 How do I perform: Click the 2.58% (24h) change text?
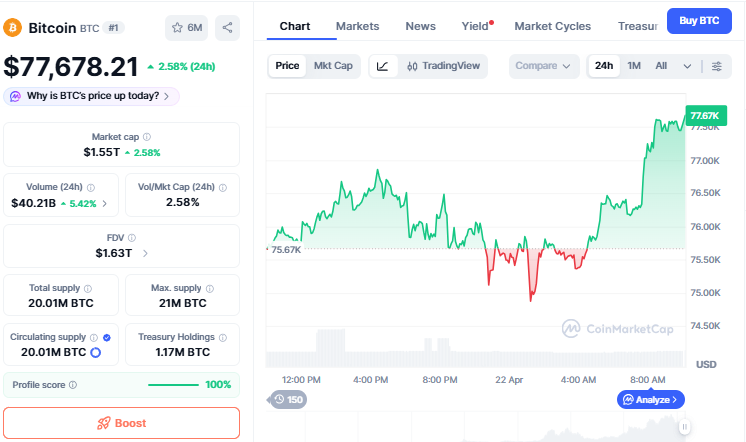click(x=186, y=67)
